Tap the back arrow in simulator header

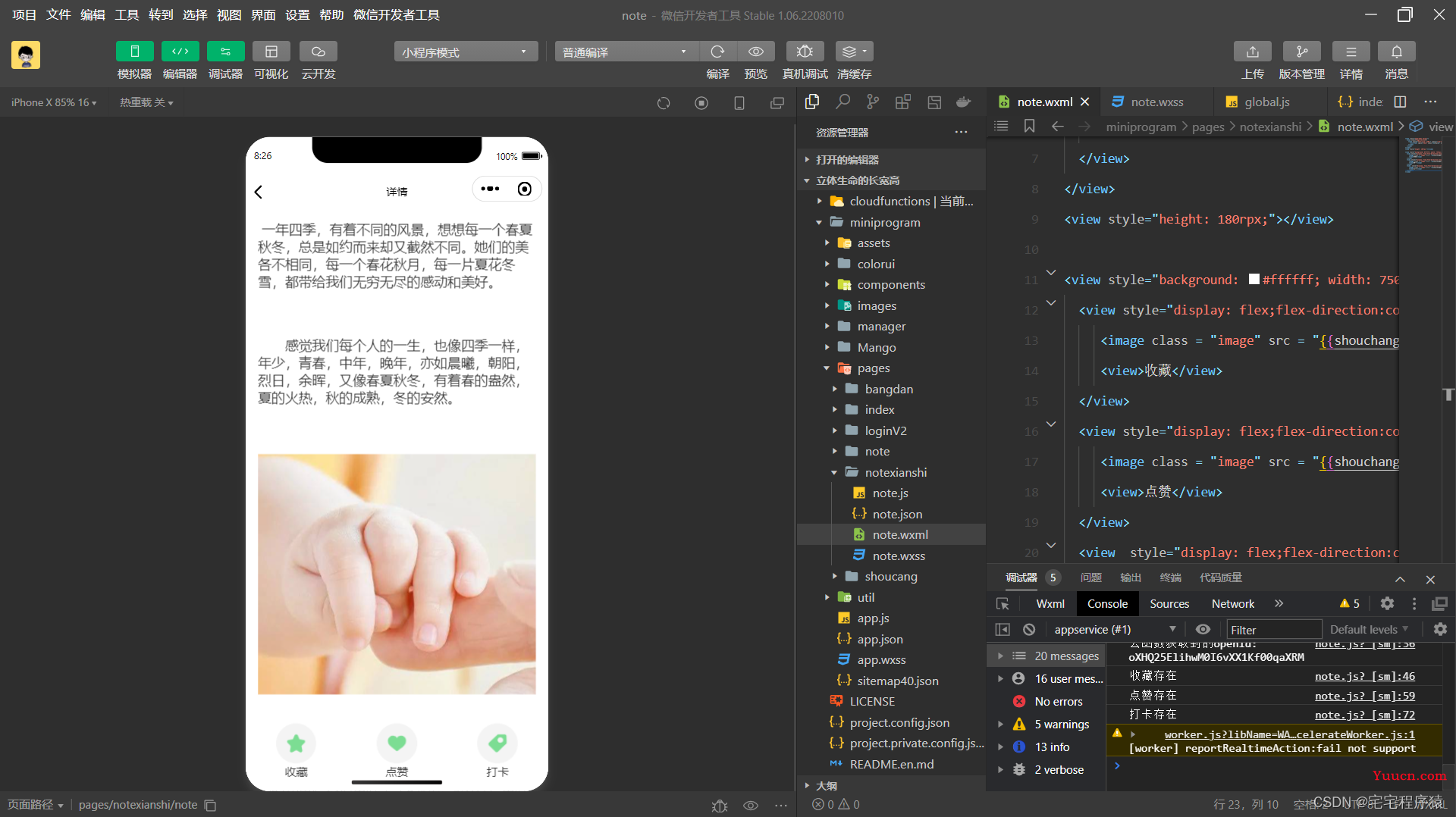pos(259,192)
